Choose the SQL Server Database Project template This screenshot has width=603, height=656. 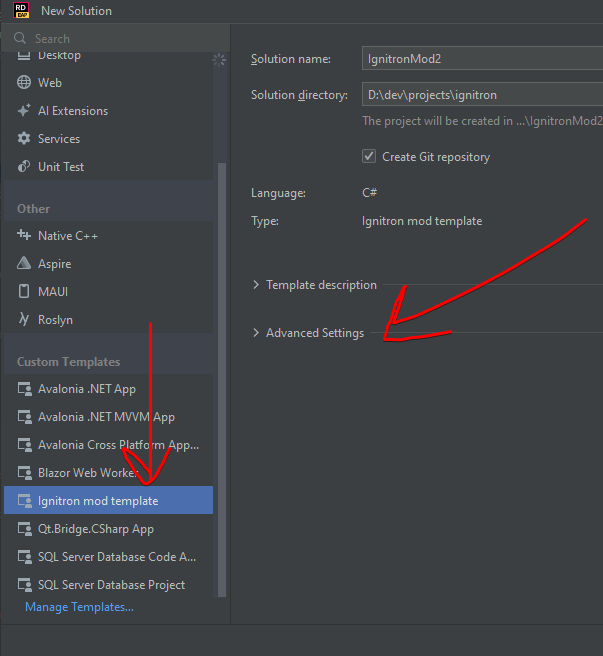108,584
